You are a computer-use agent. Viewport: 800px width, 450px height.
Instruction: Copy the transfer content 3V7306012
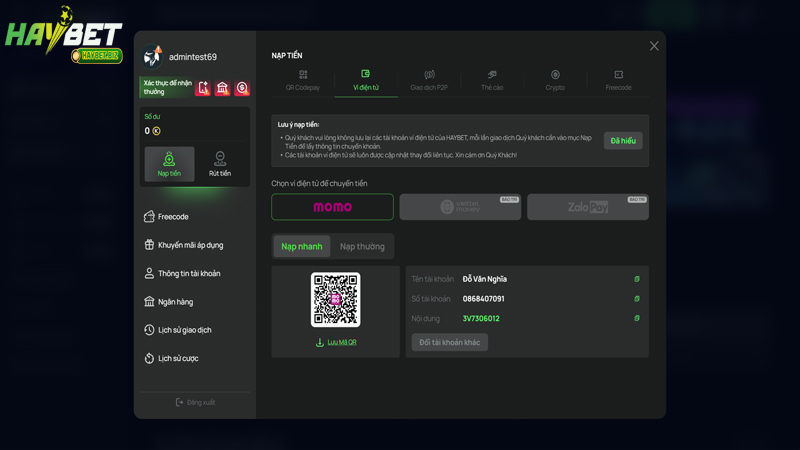tap(637, 319)
